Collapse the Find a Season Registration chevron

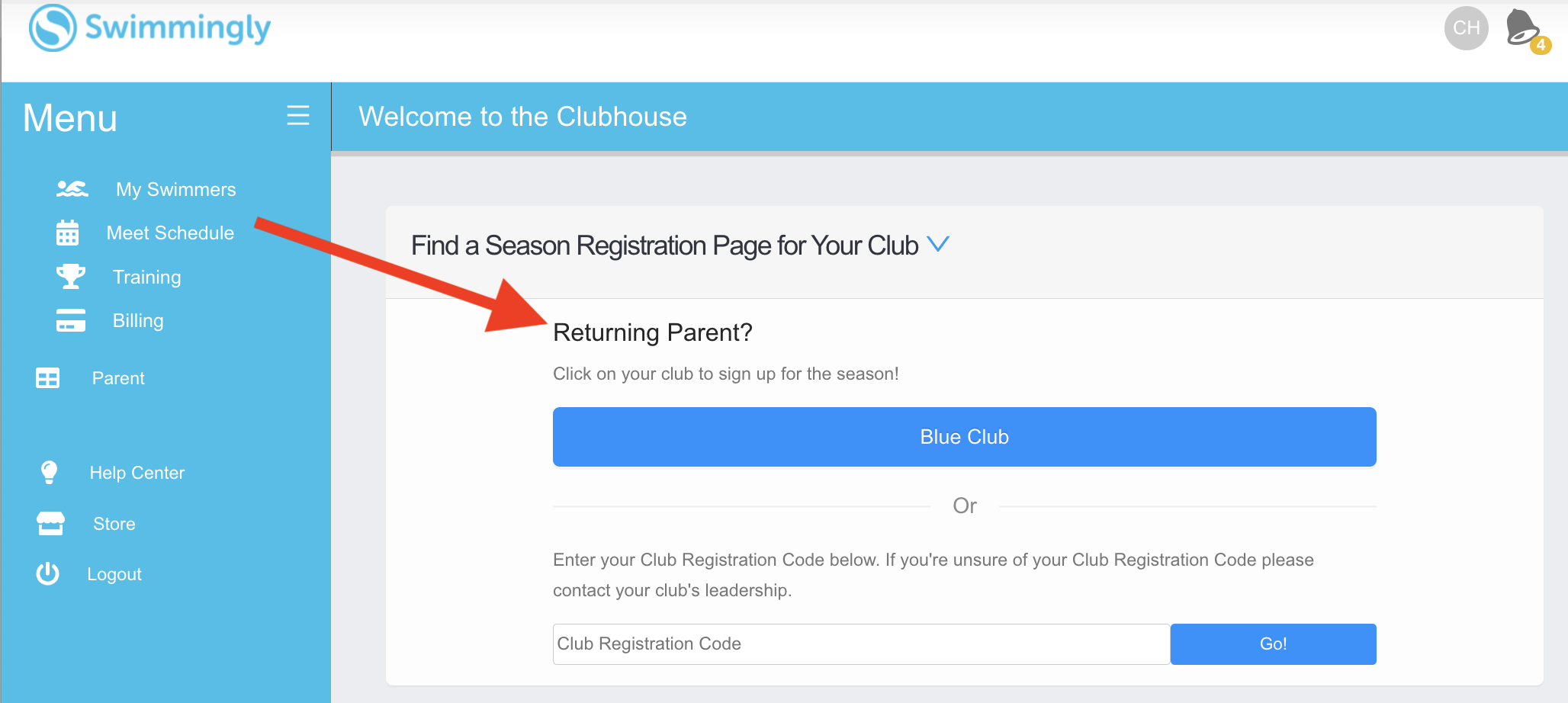tap(938, 244)
